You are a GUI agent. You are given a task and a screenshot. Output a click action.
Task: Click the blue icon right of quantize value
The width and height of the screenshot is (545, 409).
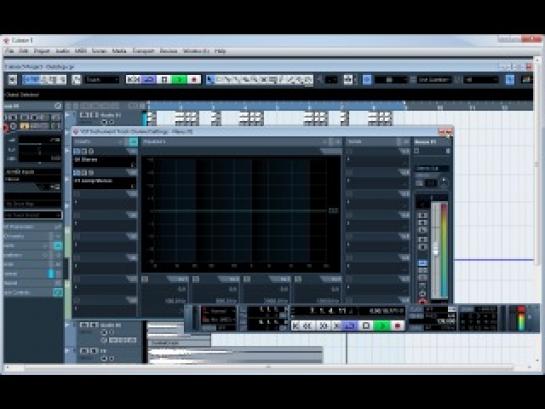(510, 80)
